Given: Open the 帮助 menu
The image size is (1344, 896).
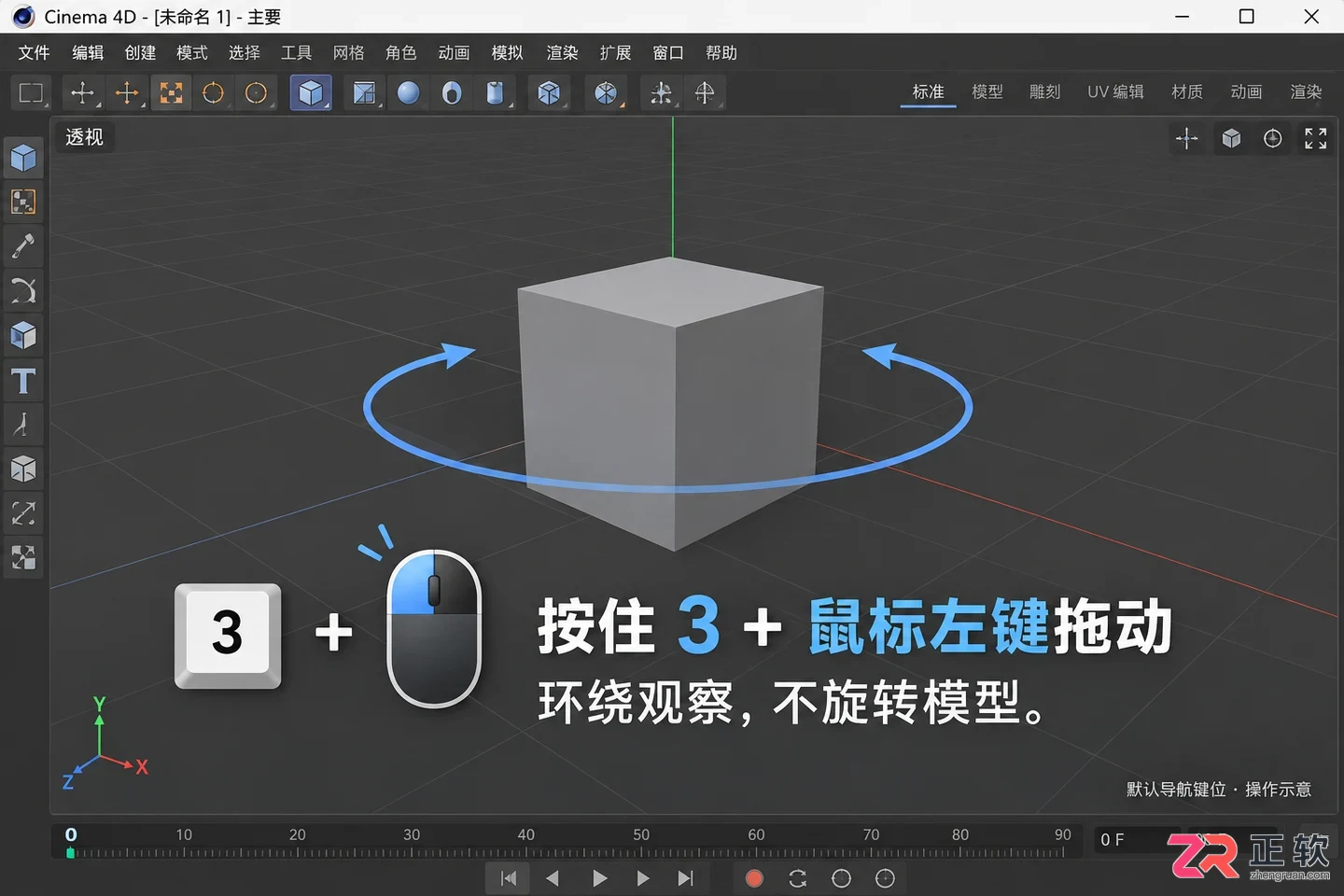Looking at the screenshot, I should 721,53.
